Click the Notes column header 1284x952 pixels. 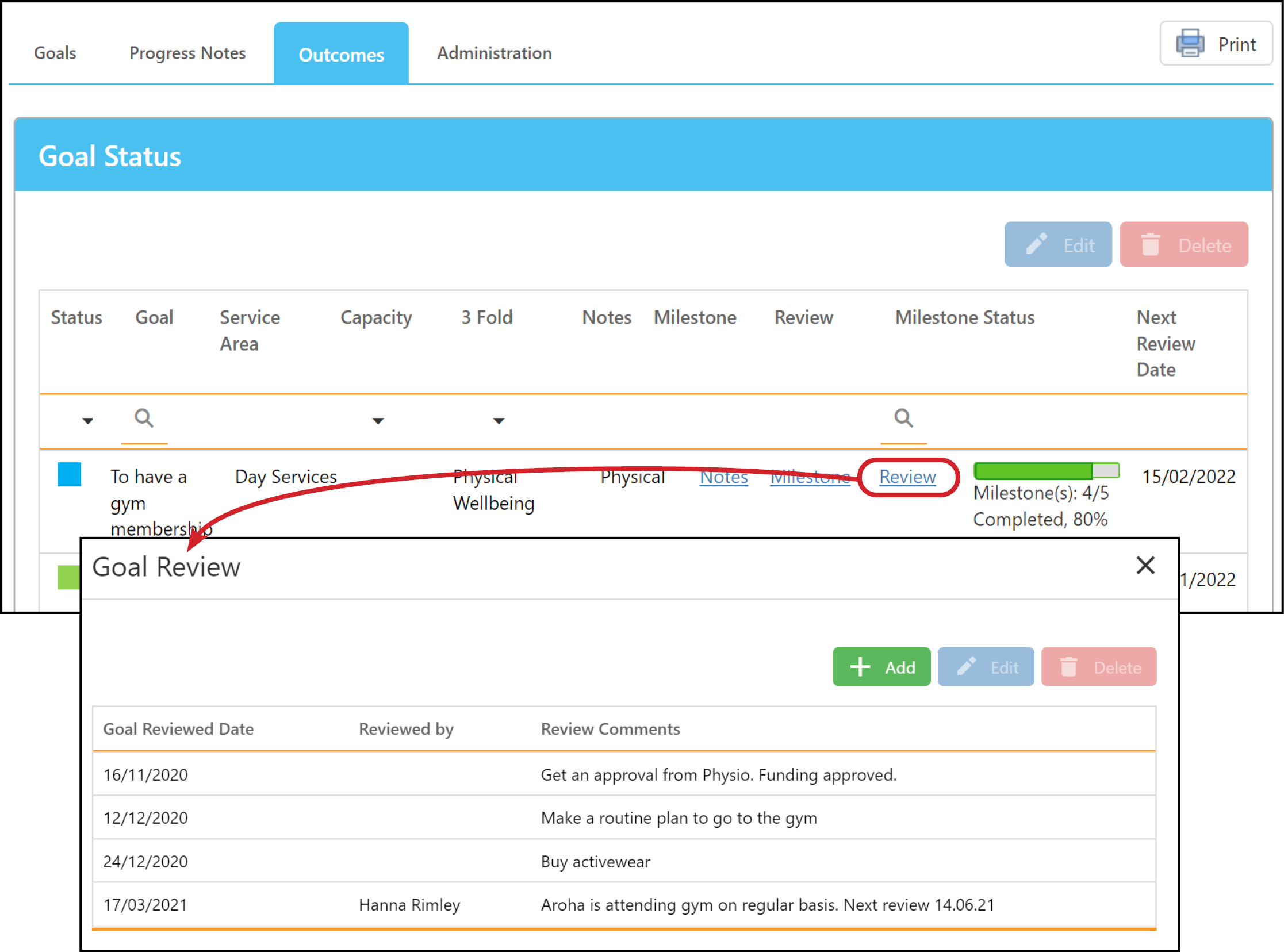click(607, 317)
